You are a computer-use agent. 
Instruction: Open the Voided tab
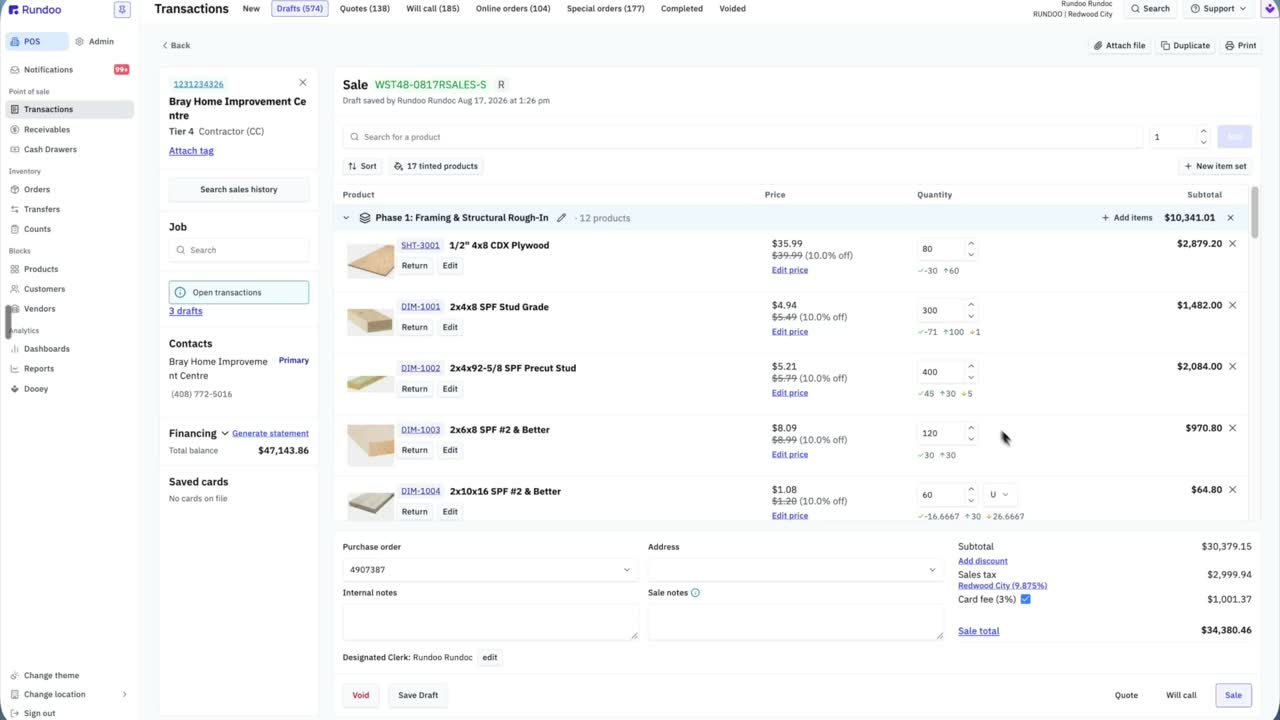point(733,9)
